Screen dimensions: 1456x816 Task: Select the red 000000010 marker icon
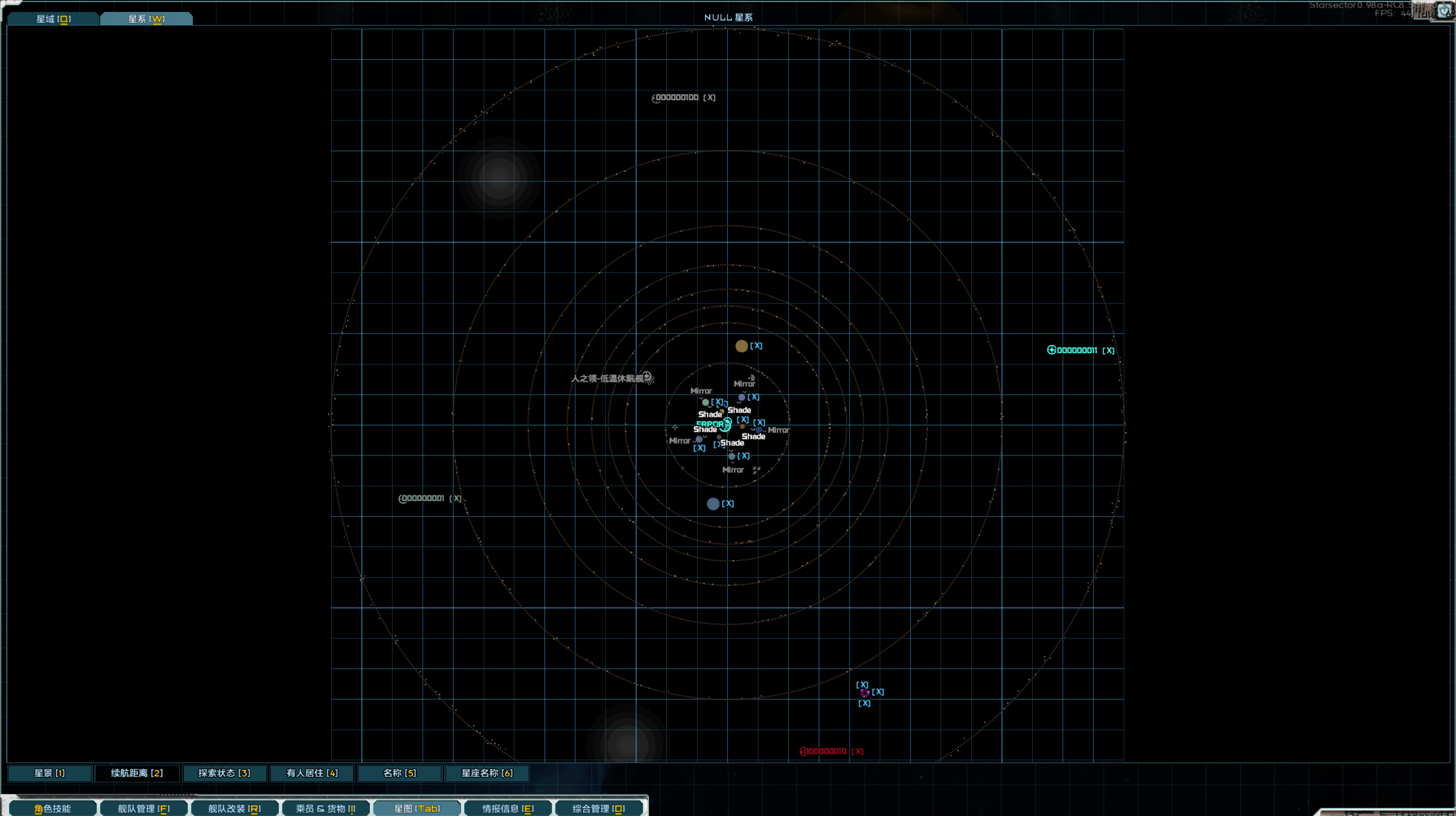(x=803, y=751)
